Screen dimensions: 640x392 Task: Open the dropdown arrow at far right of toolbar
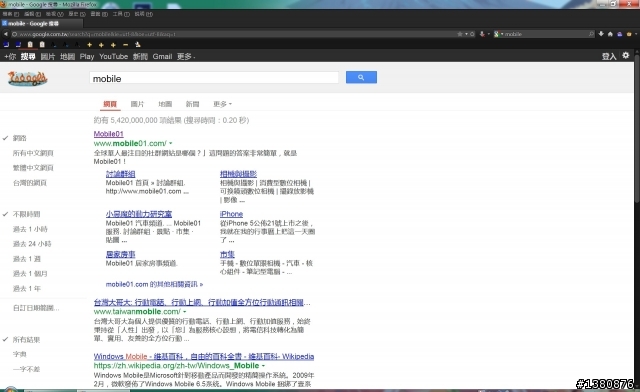pos(636,34)
